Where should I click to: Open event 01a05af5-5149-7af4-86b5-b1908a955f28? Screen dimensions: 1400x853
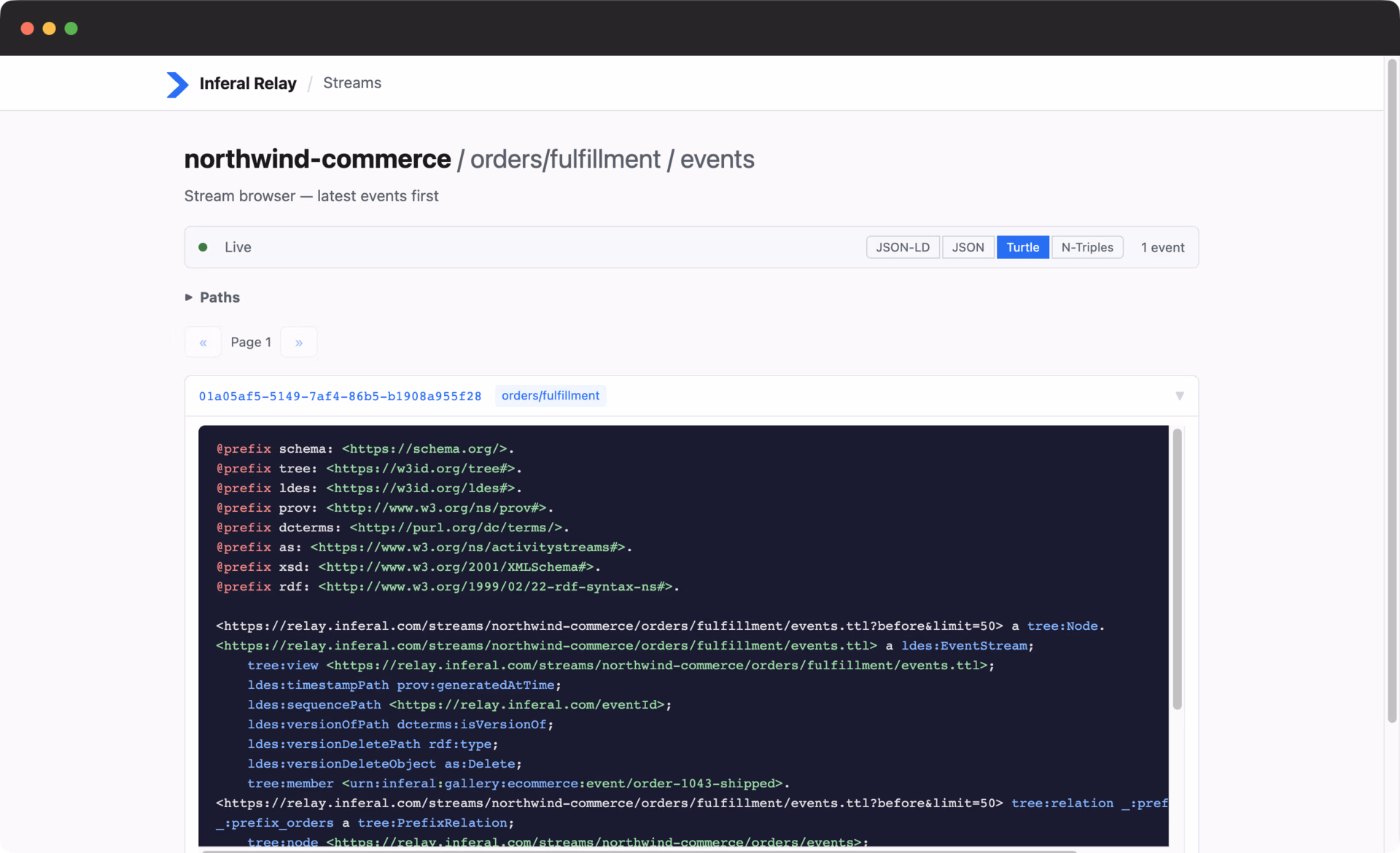[x=340, y=396]
